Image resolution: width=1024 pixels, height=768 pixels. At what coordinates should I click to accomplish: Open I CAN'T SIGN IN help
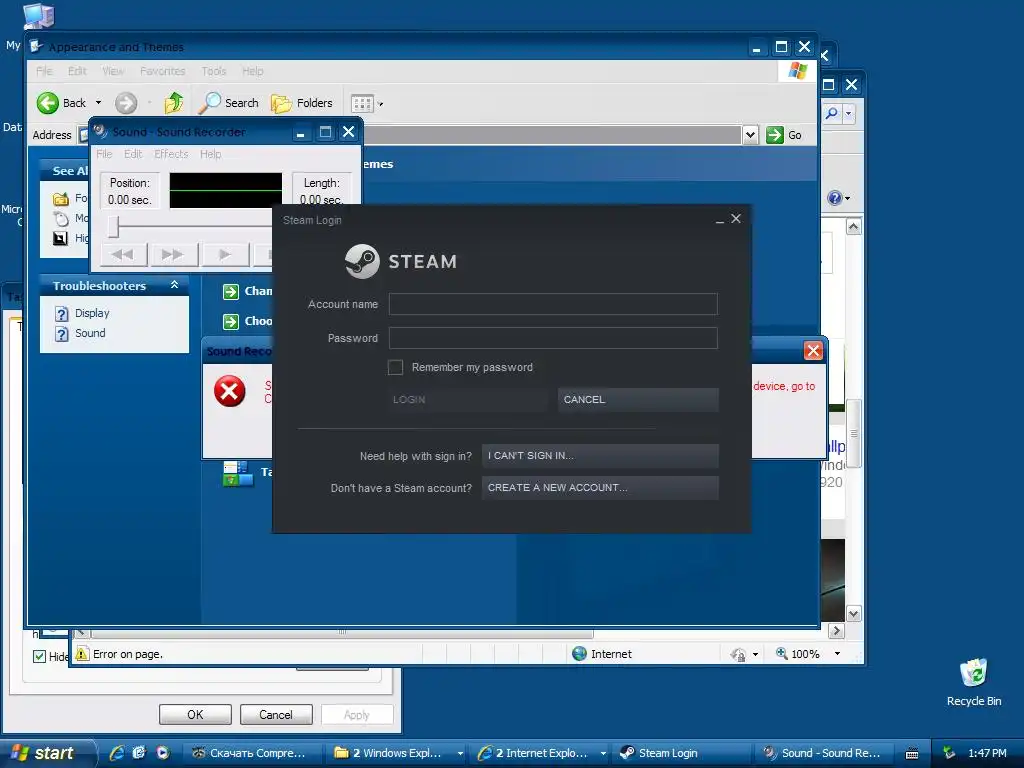(600, 455)
